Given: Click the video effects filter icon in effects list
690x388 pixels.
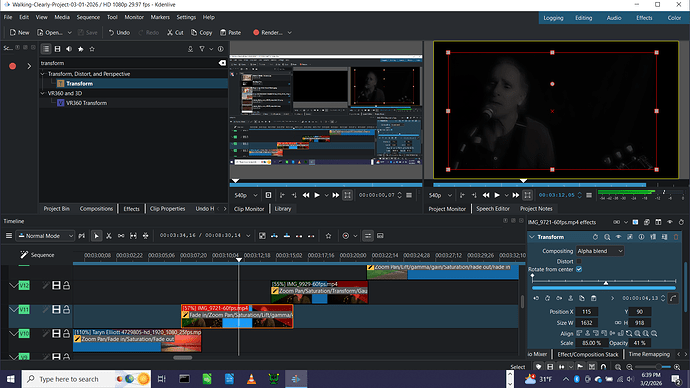Looking at the screenshot, I should click(58, 49).
